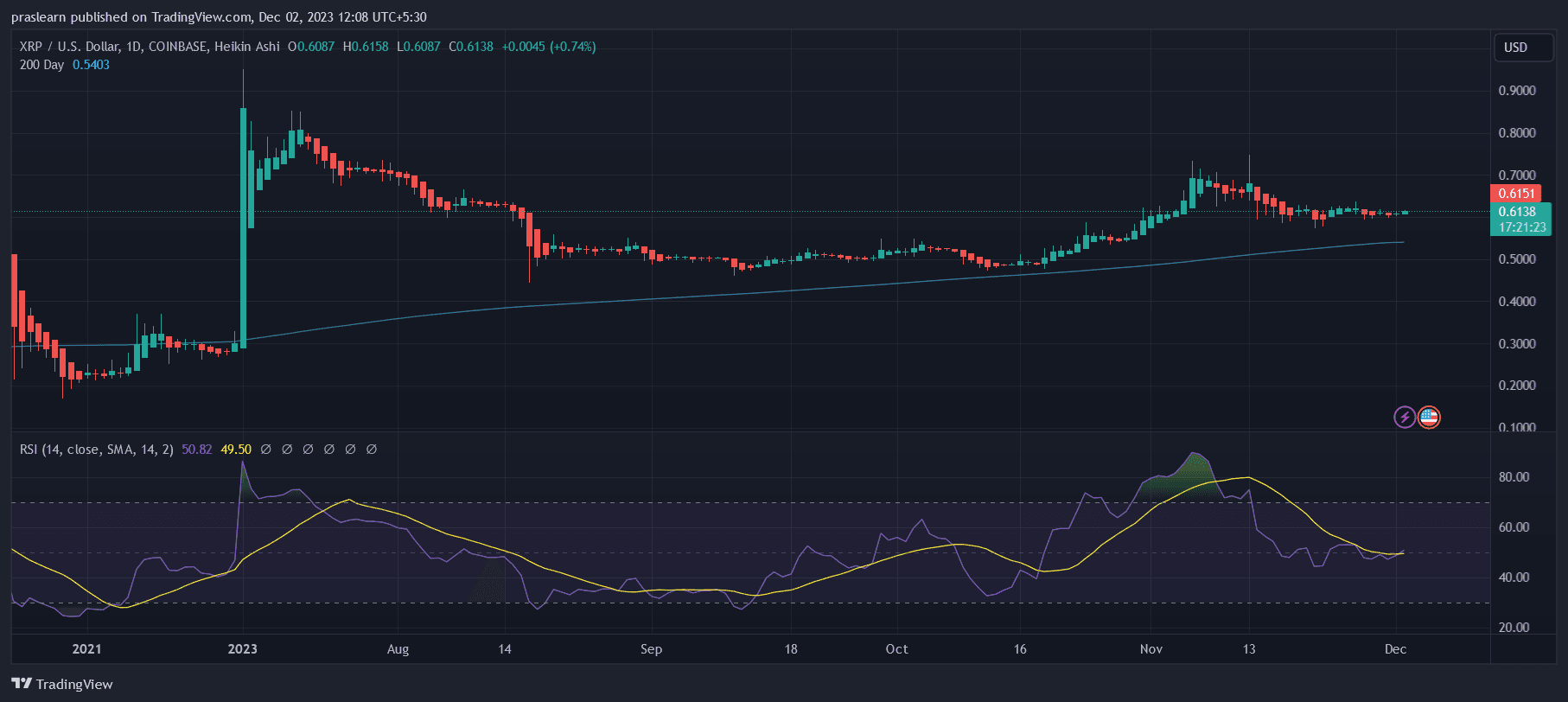The width and height of the screenshot is (1568, 702).
Task: Click the XRP / U.S. Dollar symbol title
Action: tap(78, 47)
